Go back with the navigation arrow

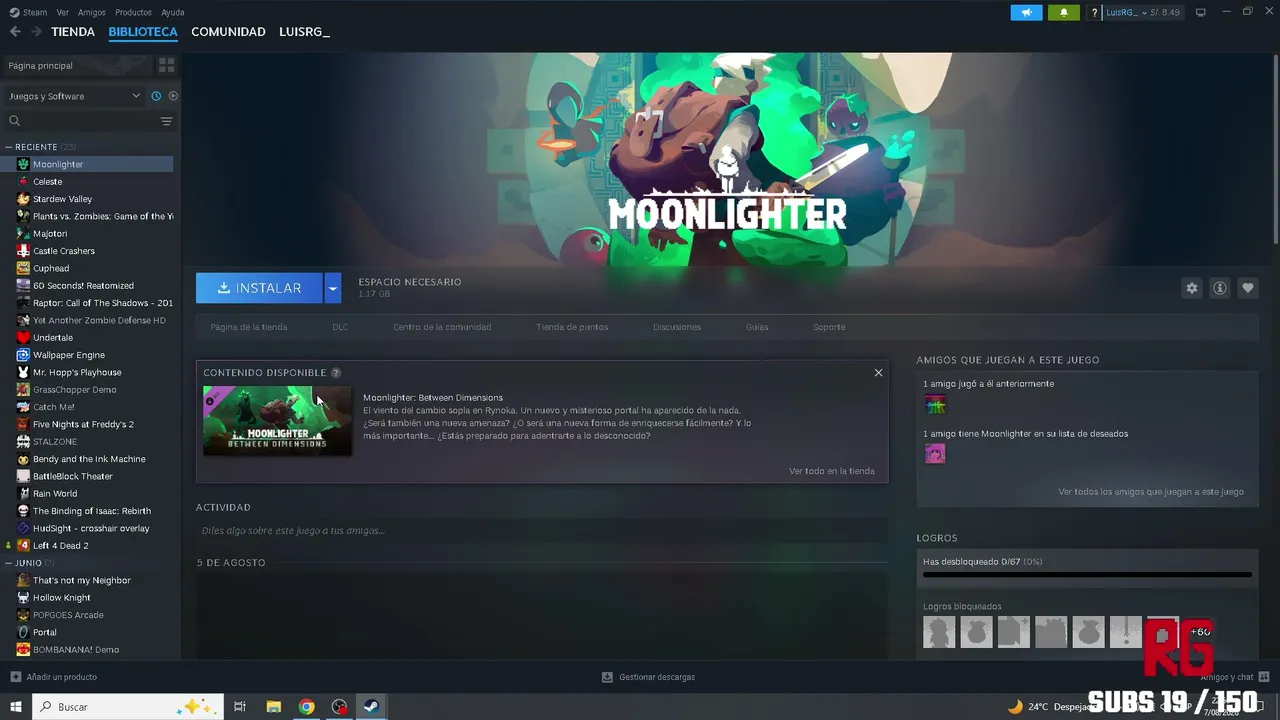(x=15, y=32)
